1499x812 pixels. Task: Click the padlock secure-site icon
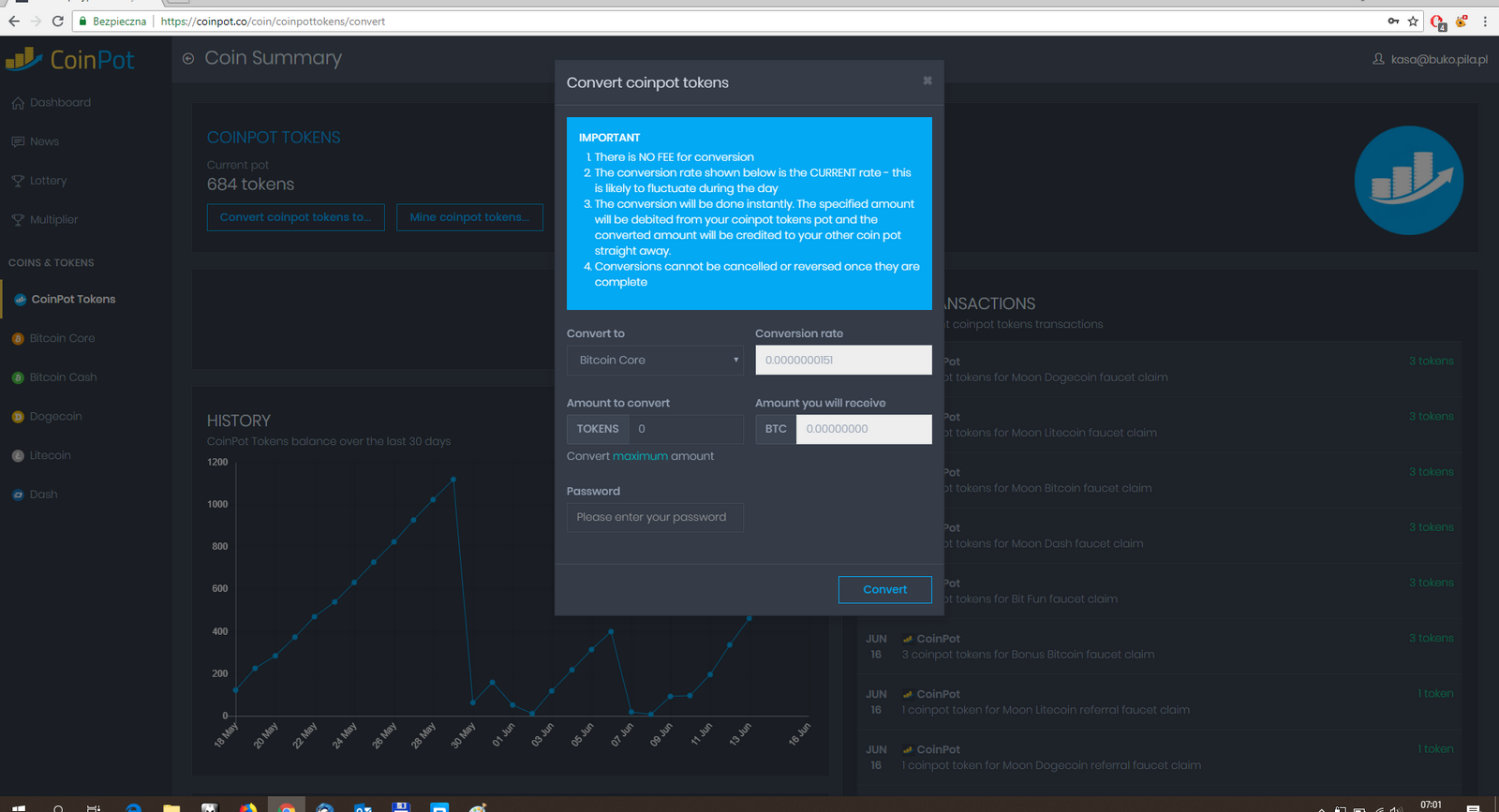82,21
